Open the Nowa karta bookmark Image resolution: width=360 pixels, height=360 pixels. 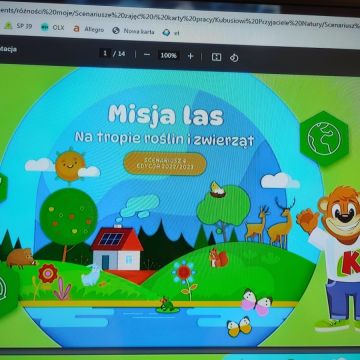pos(133,31)
